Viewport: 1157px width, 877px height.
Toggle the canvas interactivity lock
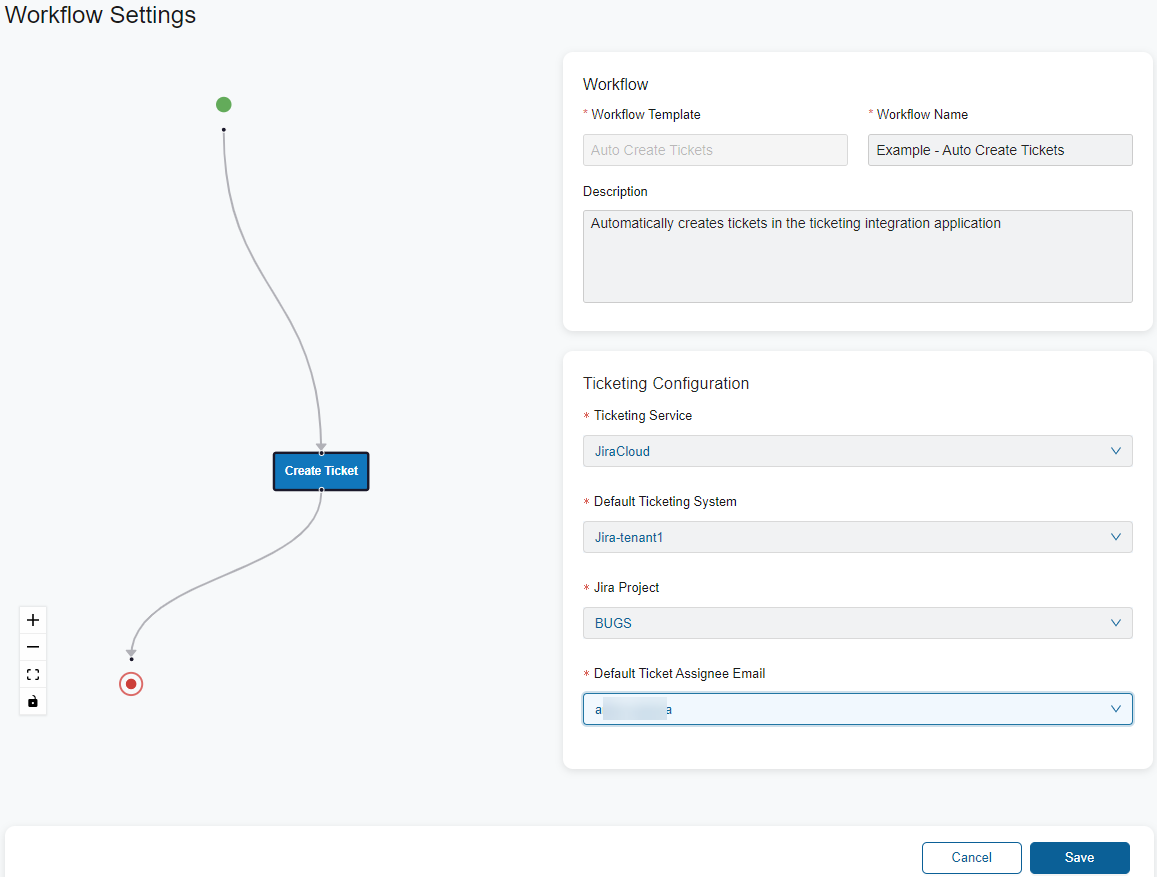[x=33, y=702]
